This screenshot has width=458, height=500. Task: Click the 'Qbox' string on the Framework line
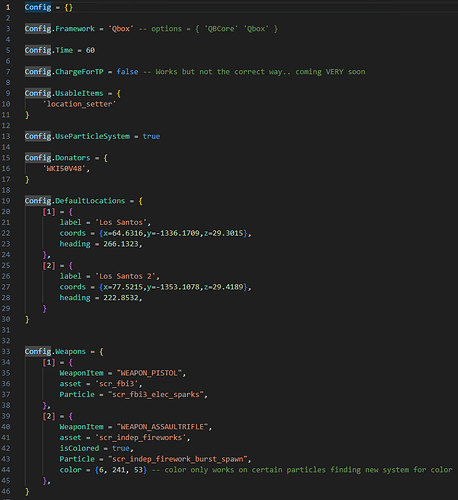121,29
